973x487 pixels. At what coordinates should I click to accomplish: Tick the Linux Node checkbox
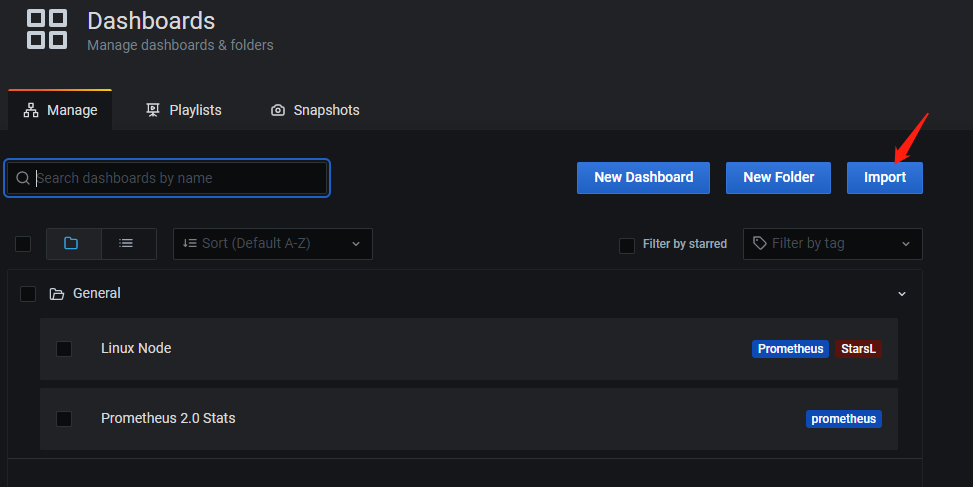(64, 349)
